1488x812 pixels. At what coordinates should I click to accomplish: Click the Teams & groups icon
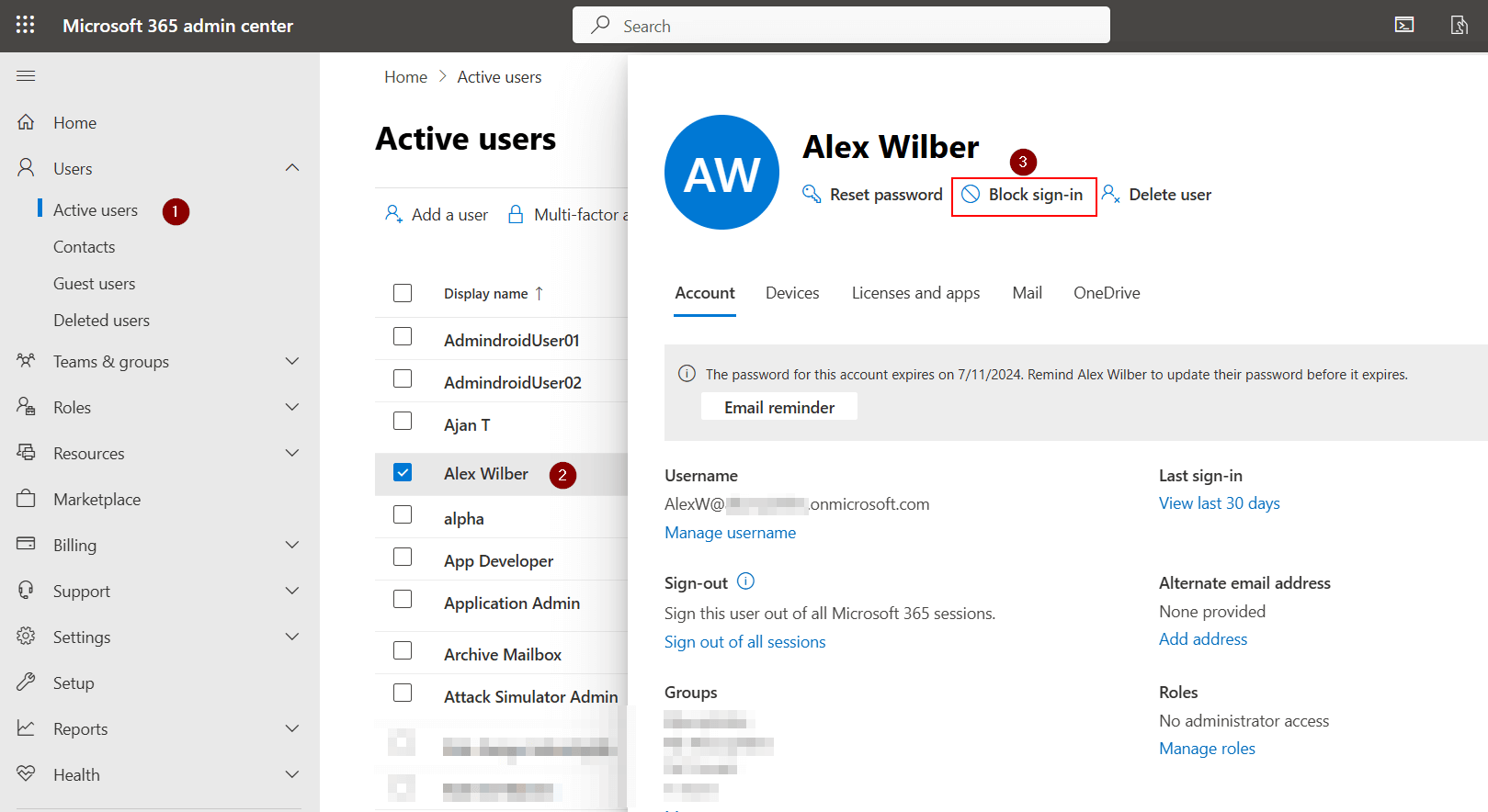[26, 360]
